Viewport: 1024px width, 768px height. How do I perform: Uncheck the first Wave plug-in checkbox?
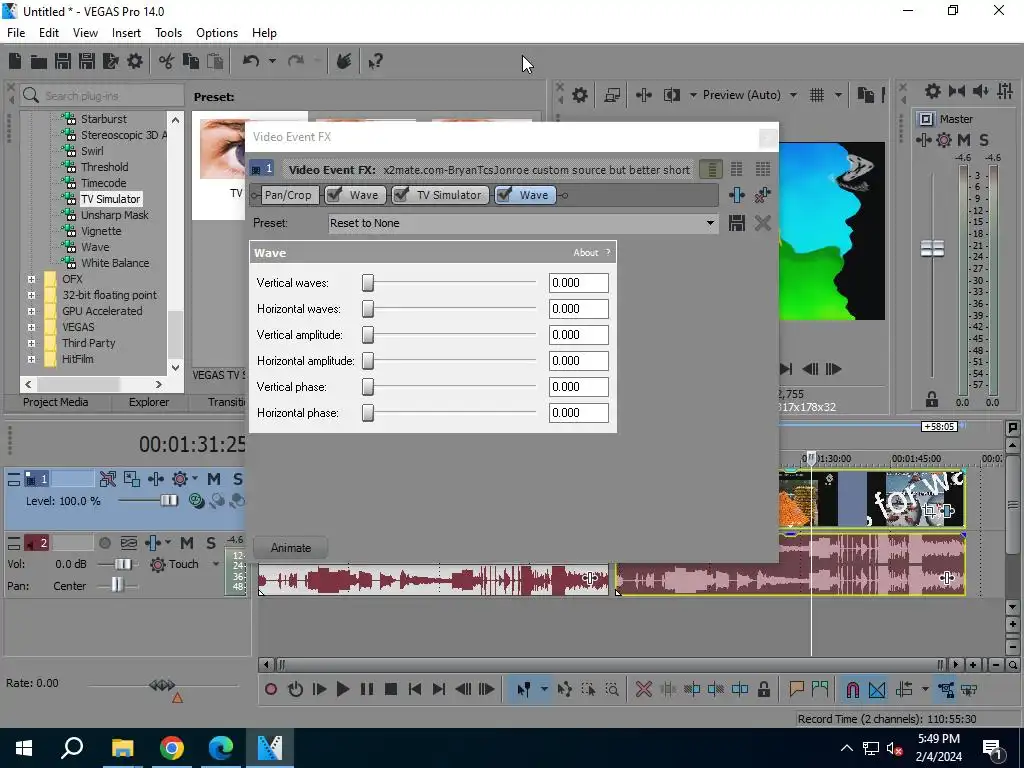pyautogui.click(x=334, y=195)
